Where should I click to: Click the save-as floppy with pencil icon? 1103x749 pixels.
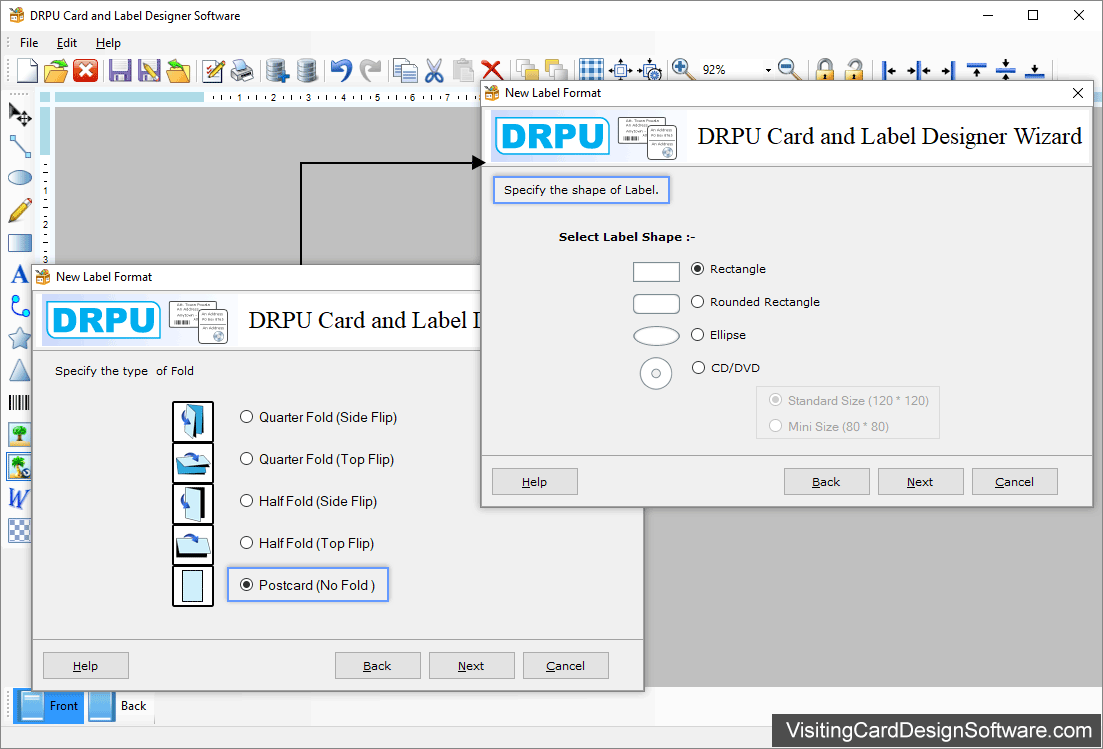tap(148, 70)
